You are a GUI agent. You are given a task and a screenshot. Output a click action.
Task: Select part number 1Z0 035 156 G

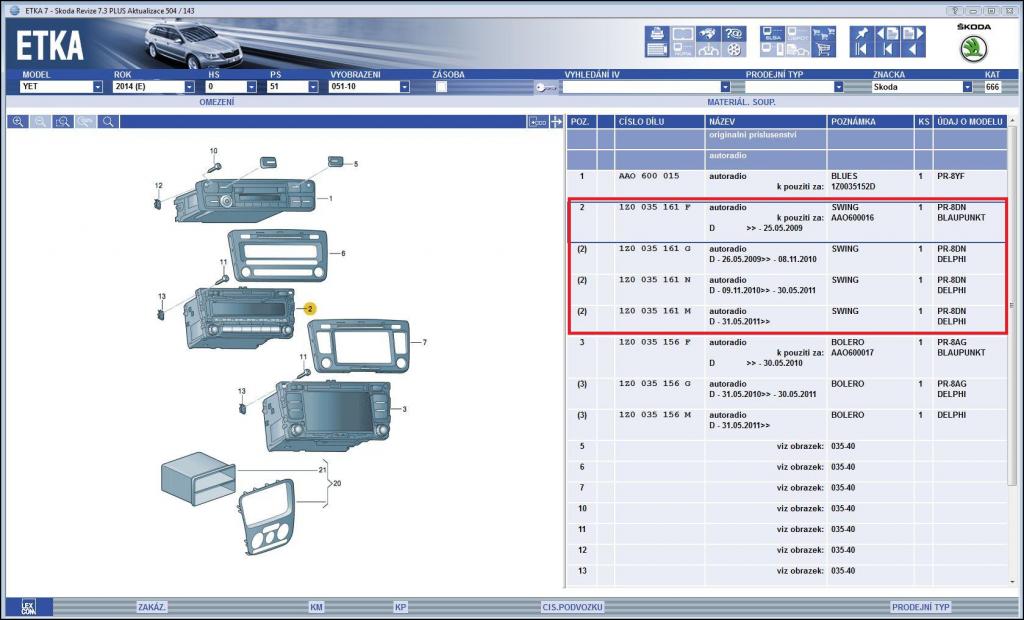point(654,383)
